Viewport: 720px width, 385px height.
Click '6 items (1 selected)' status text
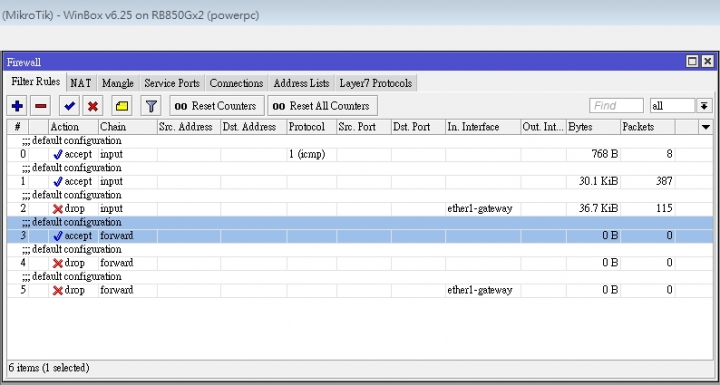[49, 368]
